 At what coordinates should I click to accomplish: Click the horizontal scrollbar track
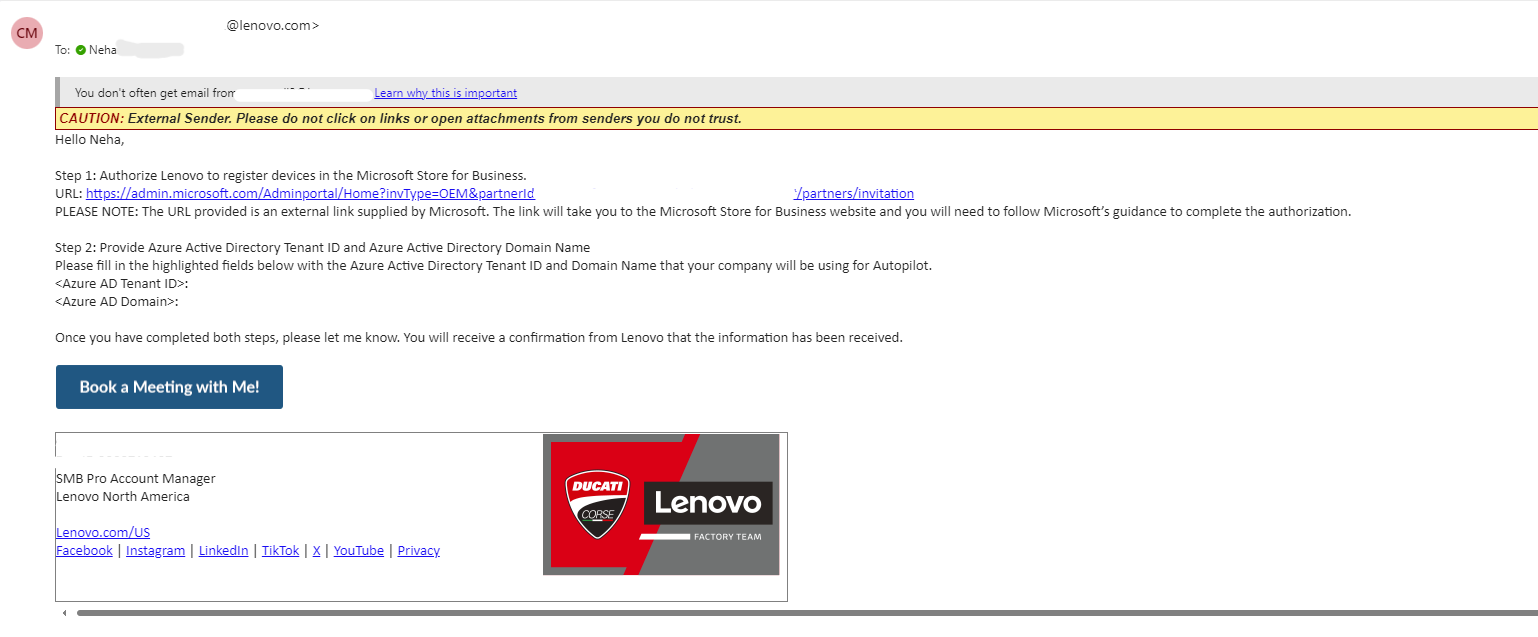(x=807, y=612)
